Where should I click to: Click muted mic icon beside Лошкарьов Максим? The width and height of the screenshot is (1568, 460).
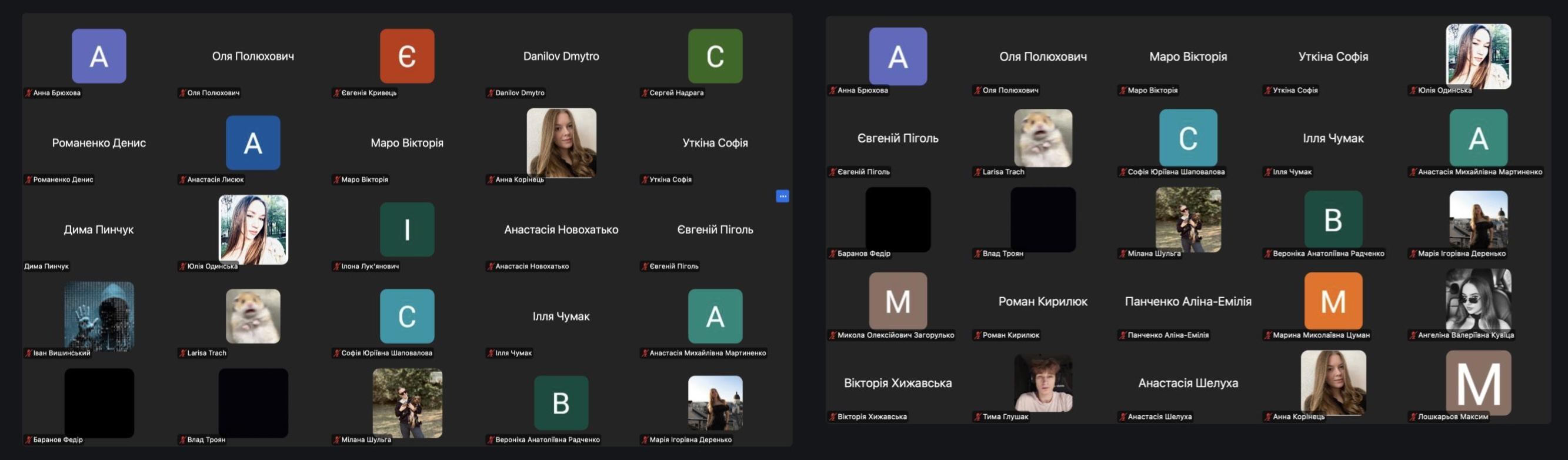pos(1413,417)
